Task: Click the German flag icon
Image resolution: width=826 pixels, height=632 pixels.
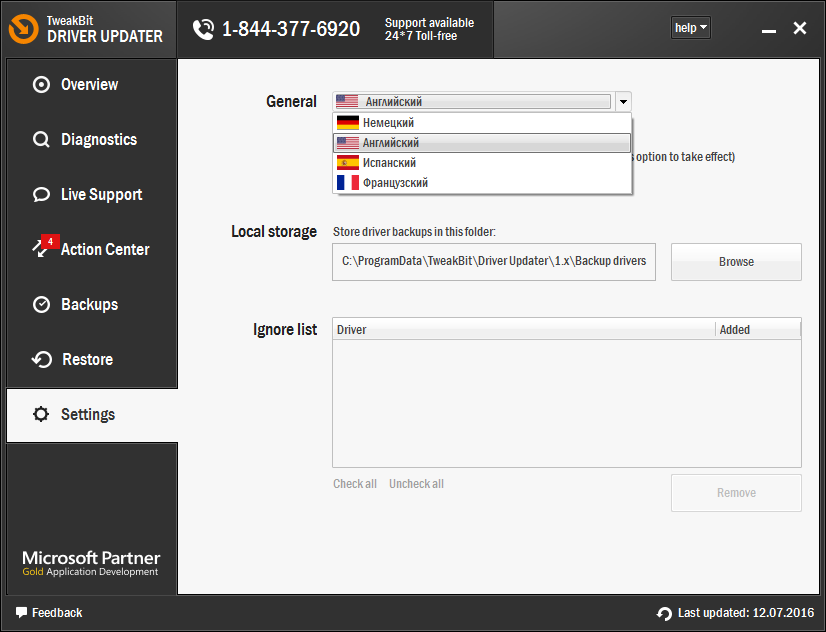Action: click(348, 123)
